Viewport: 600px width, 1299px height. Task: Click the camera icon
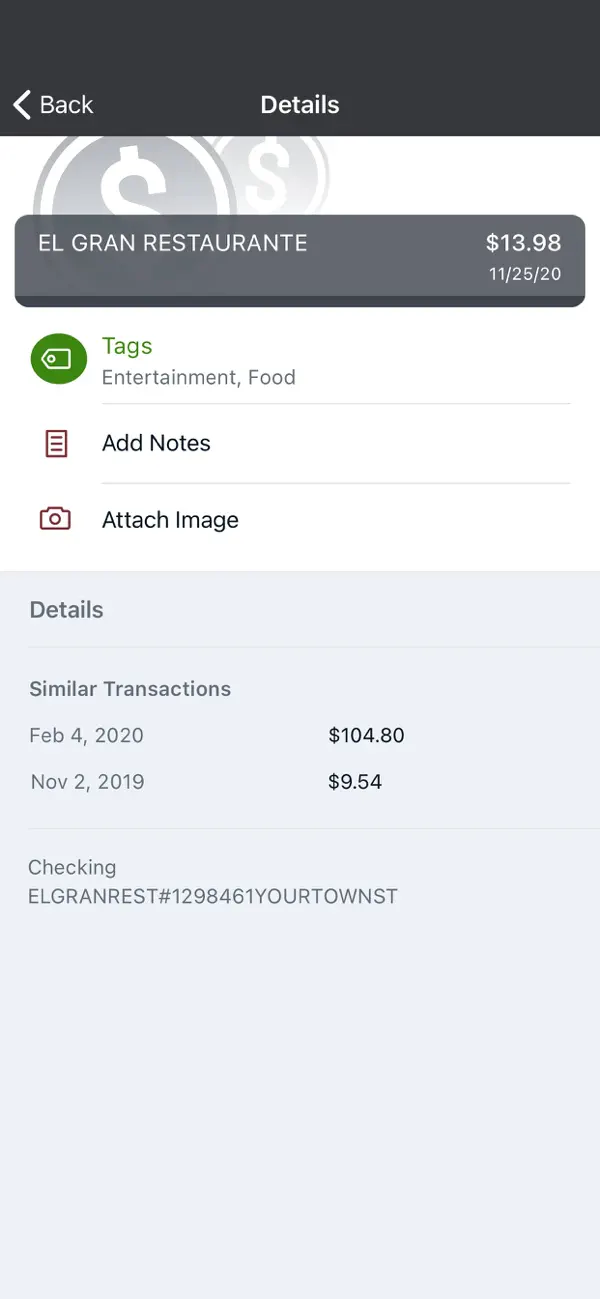[55, 519]
